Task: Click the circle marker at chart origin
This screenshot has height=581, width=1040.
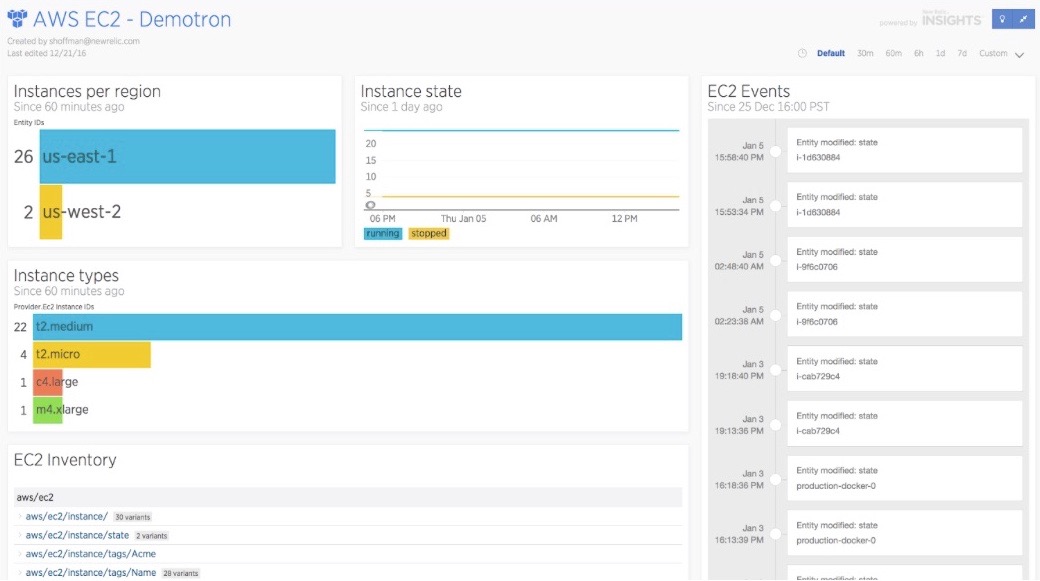Action: point(370,205)
